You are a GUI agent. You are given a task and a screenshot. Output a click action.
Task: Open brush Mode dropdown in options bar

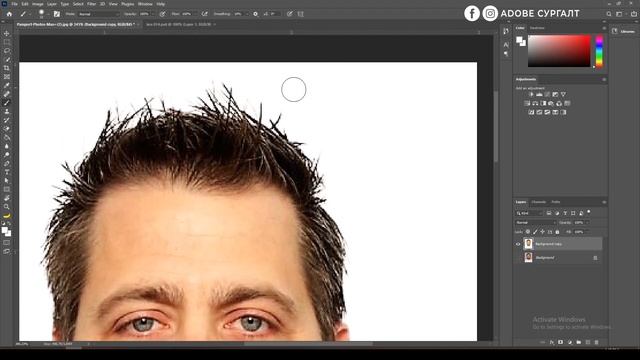click(98, 14)
